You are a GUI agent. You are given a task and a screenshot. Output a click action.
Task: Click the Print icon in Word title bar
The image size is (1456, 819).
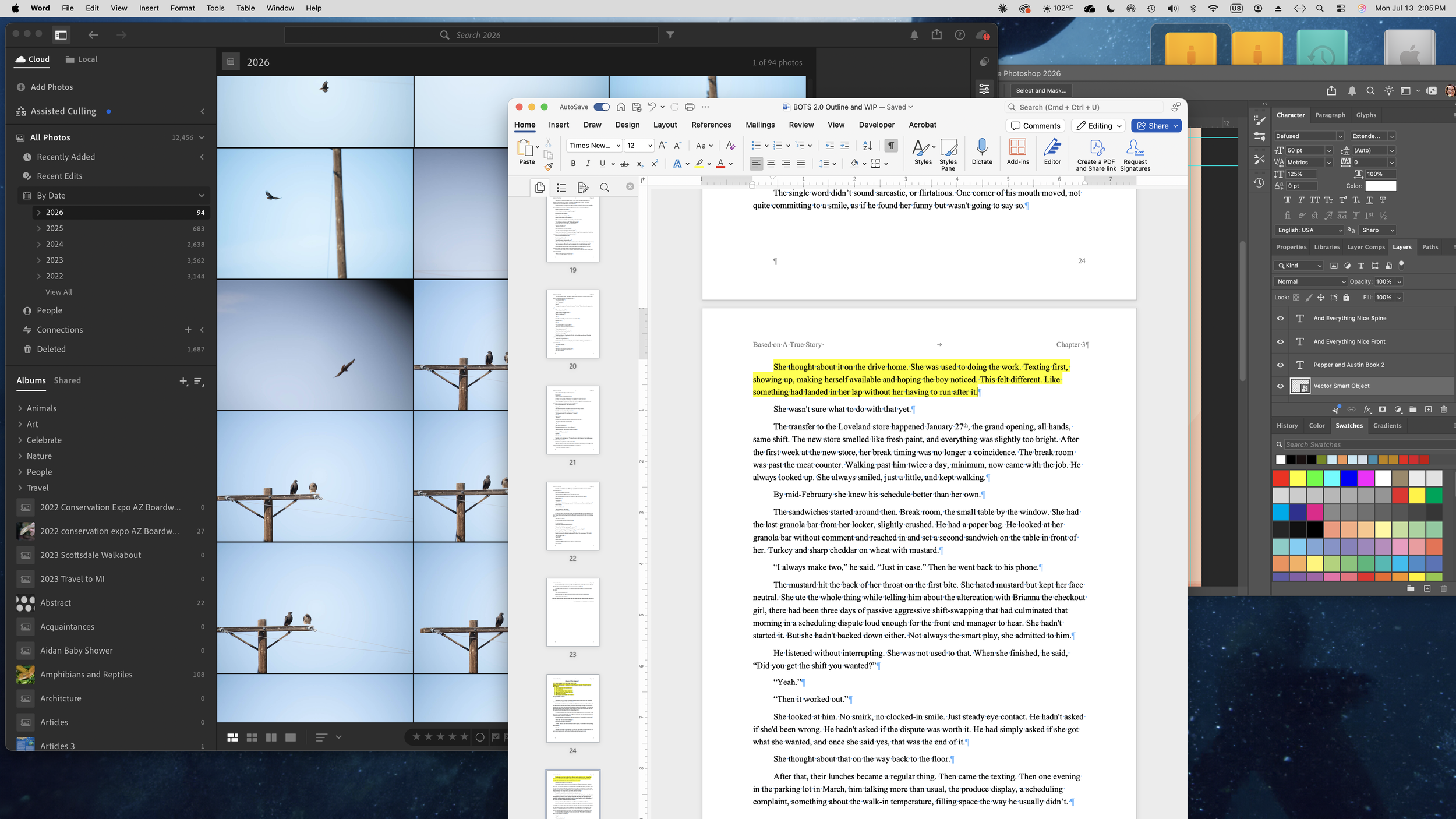click(690, 107)
